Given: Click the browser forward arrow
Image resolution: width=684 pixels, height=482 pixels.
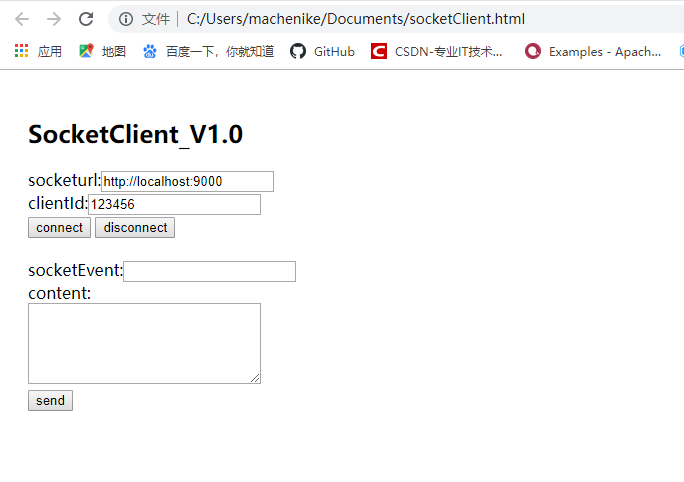Looking at the screenshot, I should point(54,19).
